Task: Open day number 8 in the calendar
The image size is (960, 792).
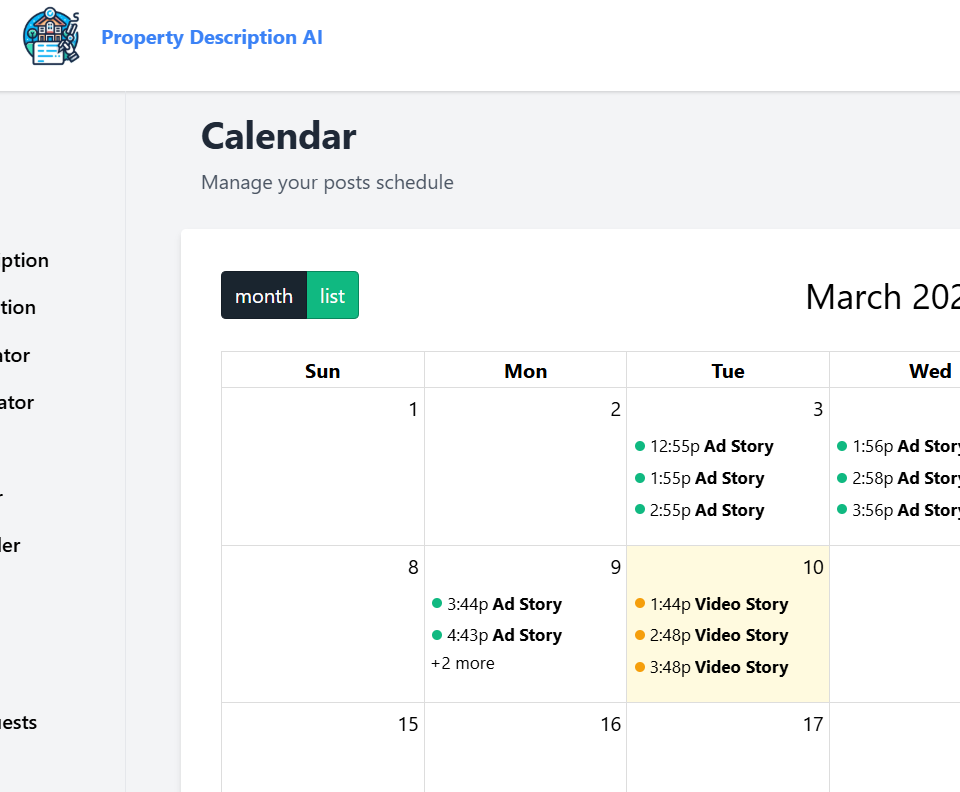Action: (x=412, y=568)
